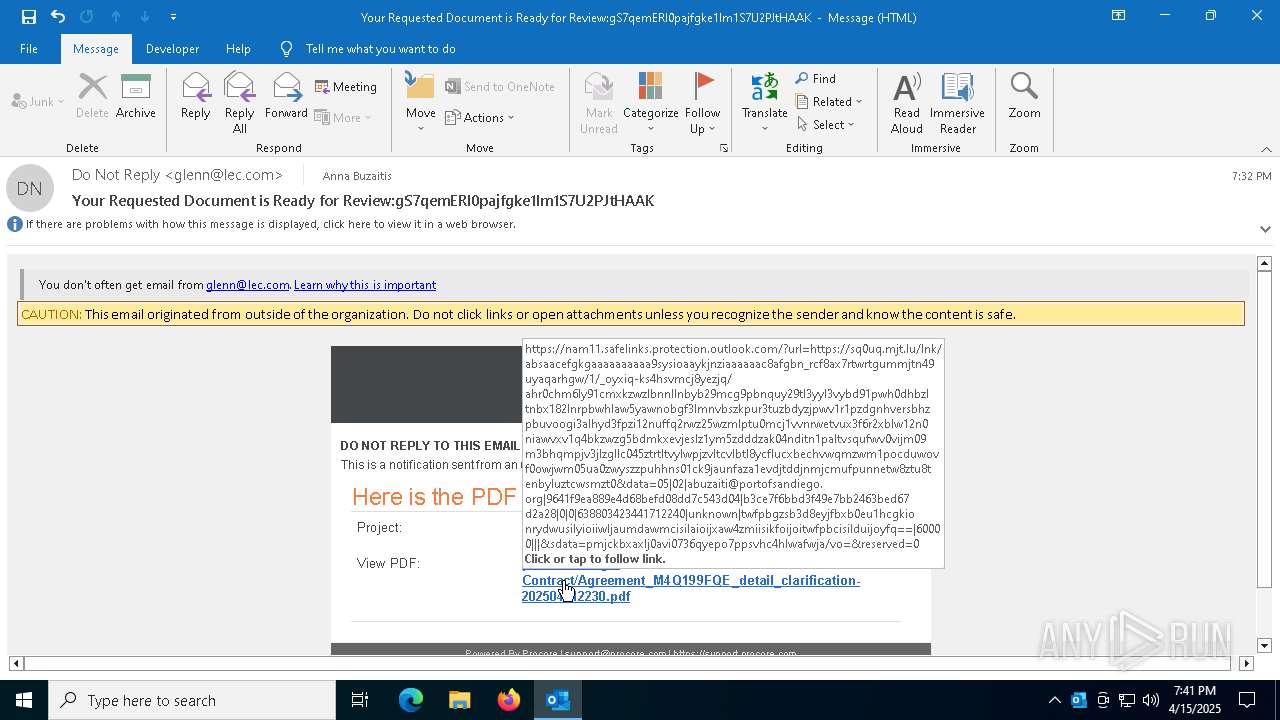This screenshot has width=1280, height=720.
Task: Open the File tab
Action: pyautogui.click(x=29, y=49)
